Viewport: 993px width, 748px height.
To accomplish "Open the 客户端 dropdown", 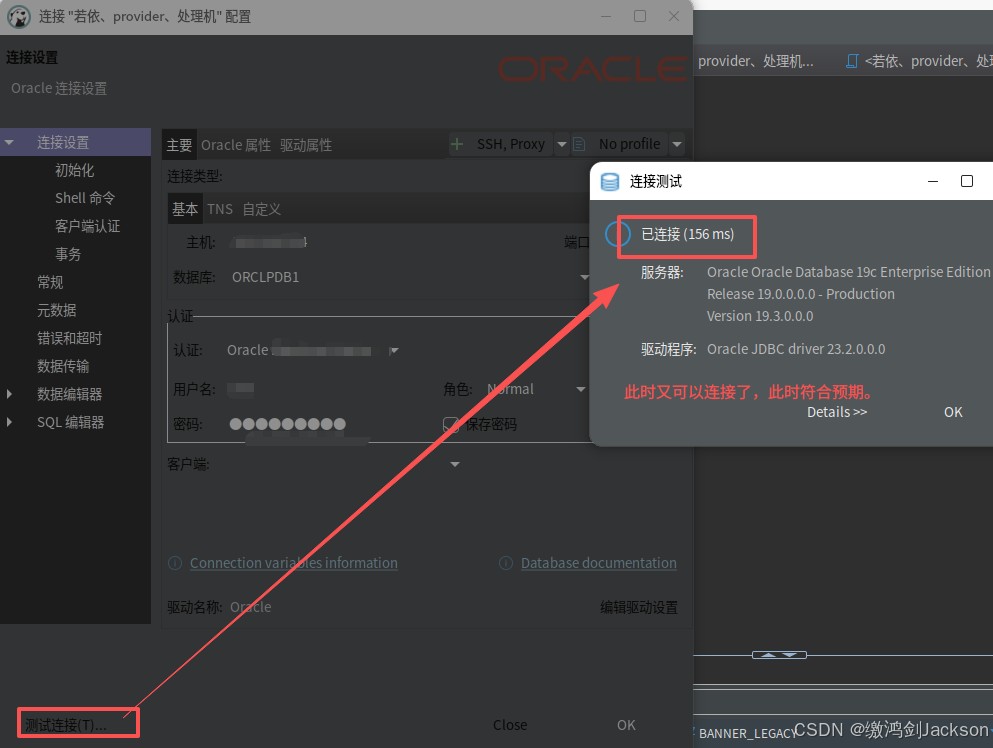I will [455, 464].
